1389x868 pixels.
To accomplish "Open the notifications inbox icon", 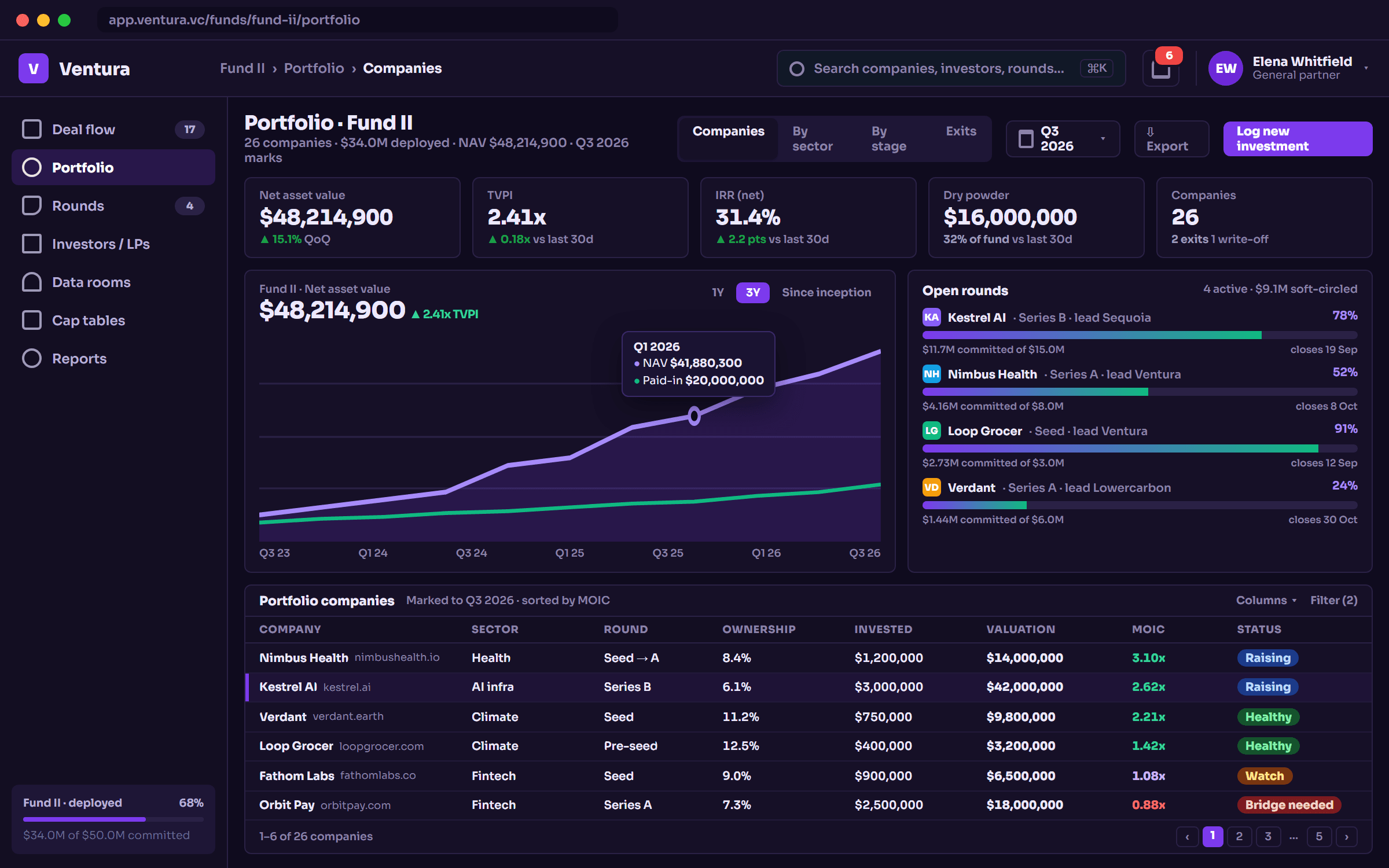I will coord(1160,68).
